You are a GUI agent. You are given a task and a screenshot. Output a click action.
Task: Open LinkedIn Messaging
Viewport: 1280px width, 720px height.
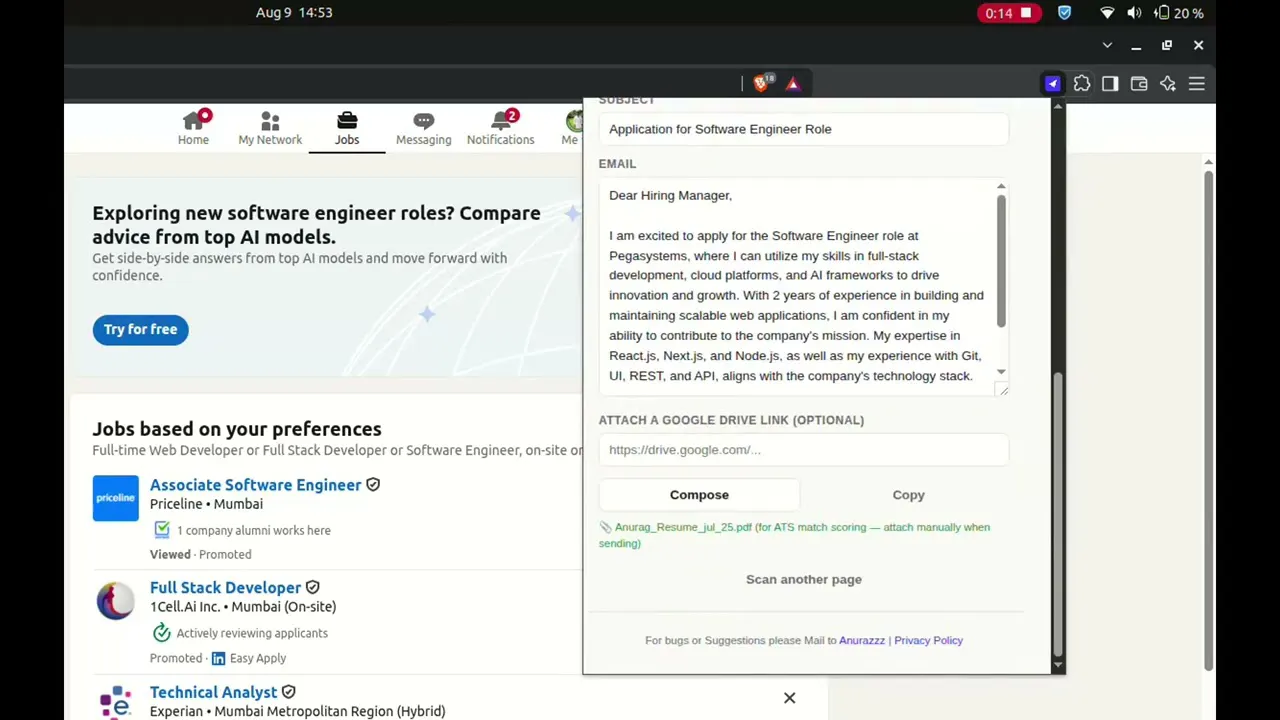[x=423, y=128]
